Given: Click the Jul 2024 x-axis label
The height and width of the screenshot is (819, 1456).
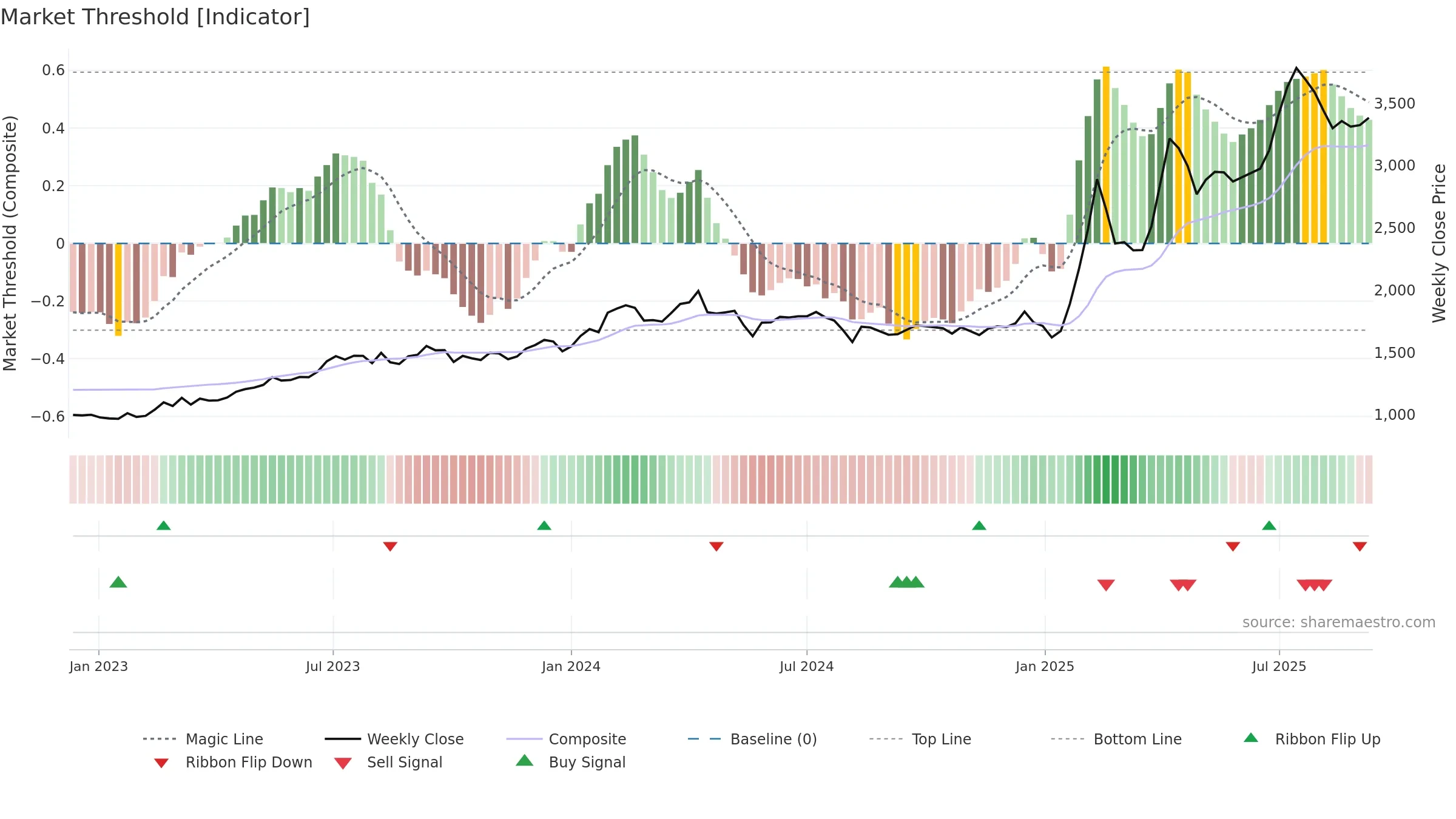Looking at the screenshot, I should [807, 666].
